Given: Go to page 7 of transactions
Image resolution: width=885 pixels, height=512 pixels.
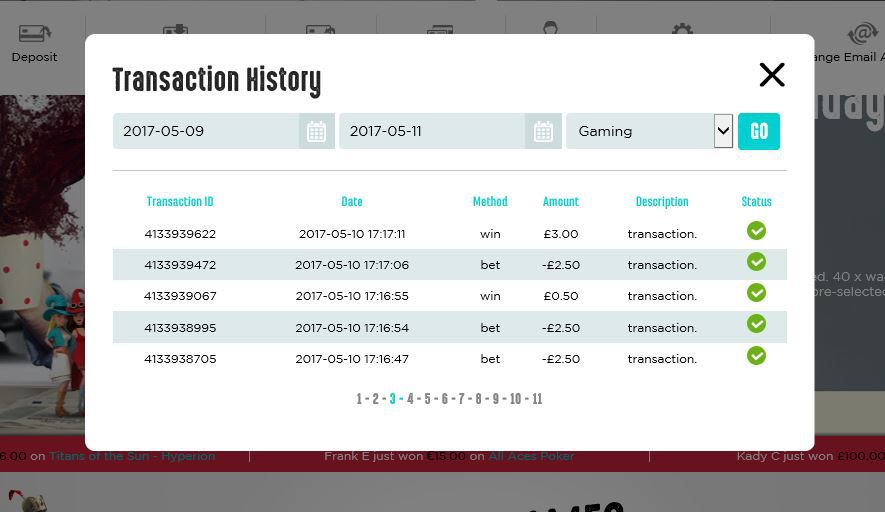Looking at the screenshot, I should coord(461,399).
